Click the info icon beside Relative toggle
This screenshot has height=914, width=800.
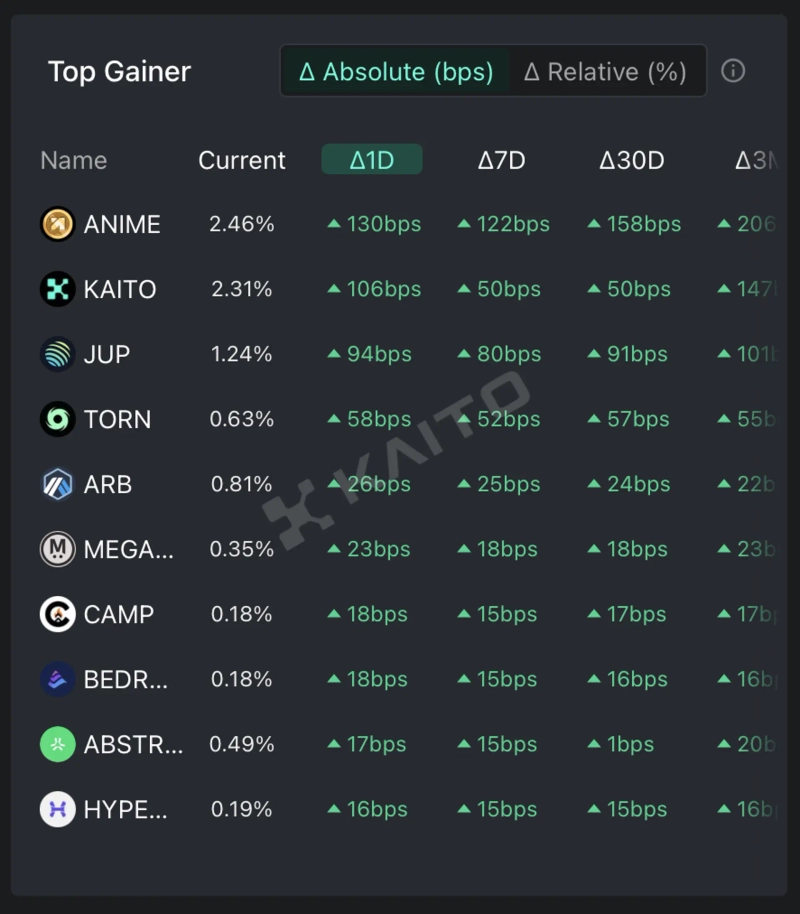733,71
